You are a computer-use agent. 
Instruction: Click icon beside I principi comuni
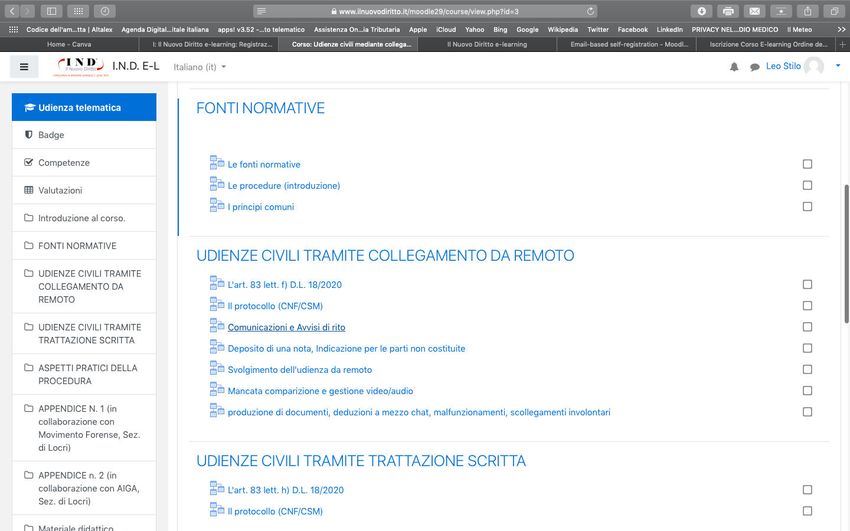[217, 204]
